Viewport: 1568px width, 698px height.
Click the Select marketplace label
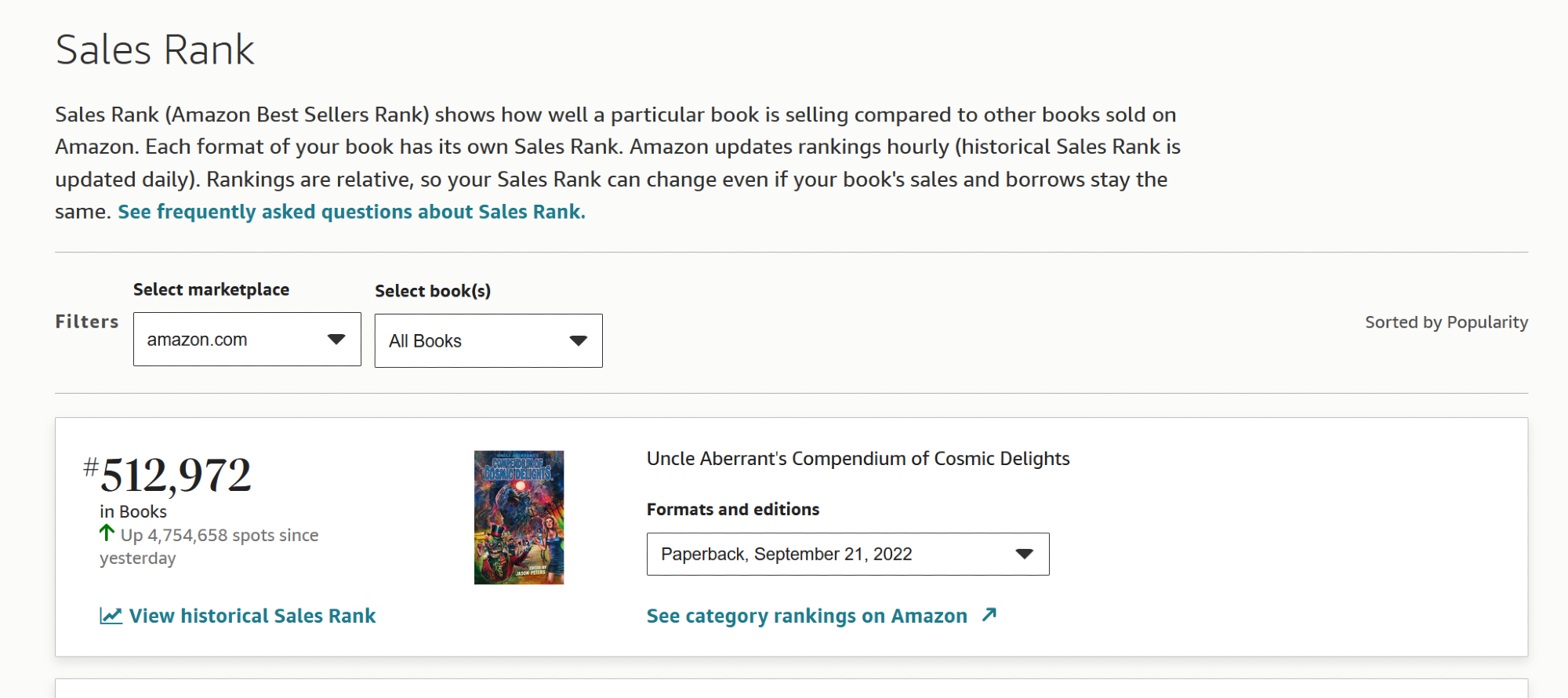[x=211, y=289]
